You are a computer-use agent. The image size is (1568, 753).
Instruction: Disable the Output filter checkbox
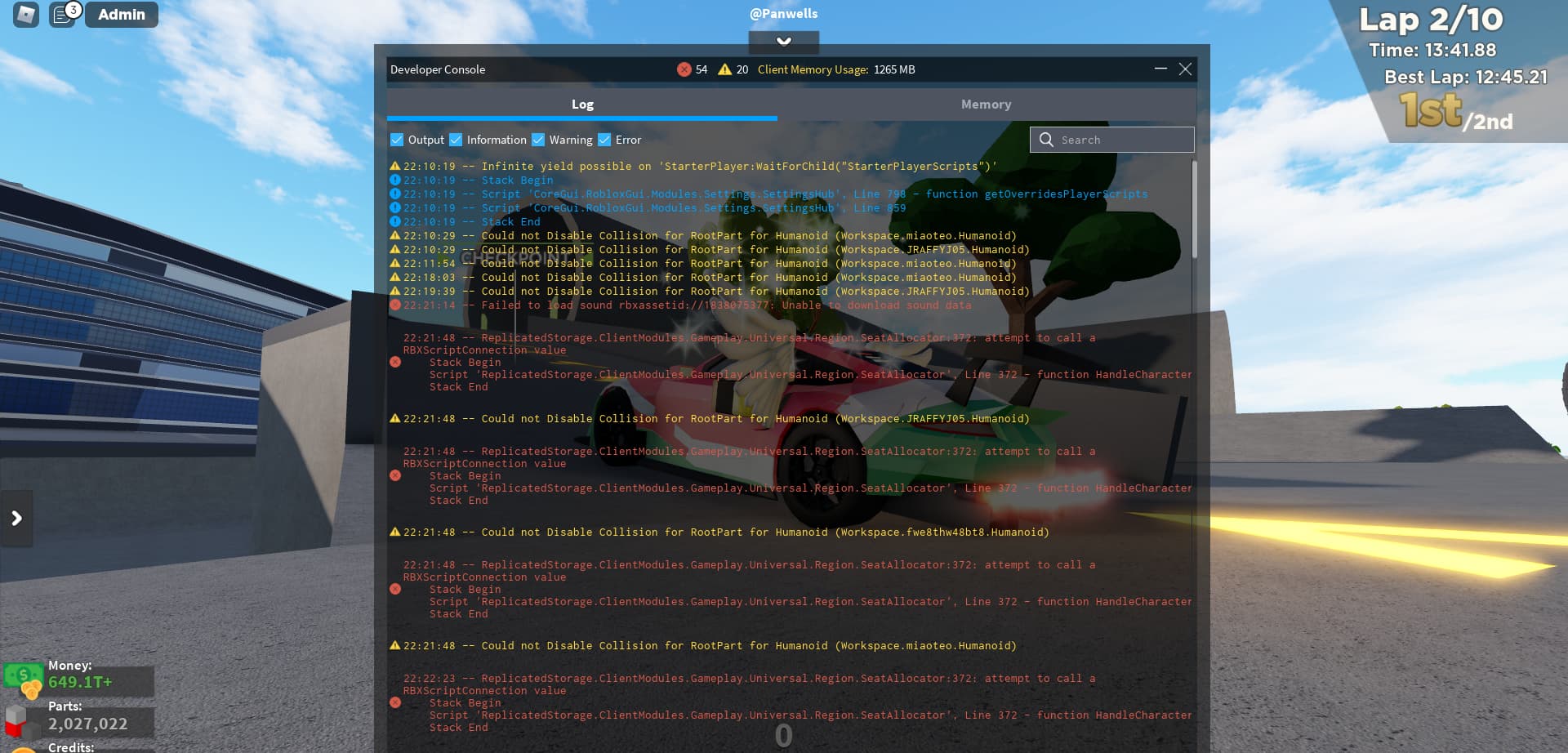pyautogui.click(x=398, y=140)
